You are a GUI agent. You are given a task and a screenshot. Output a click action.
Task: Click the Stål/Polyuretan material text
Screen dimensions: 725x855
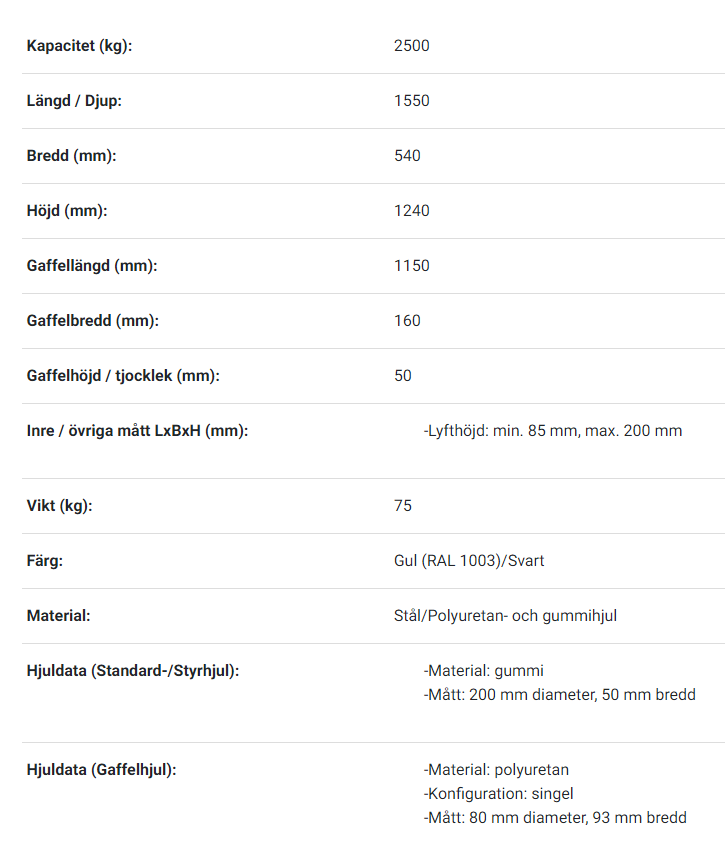(505, 616)
